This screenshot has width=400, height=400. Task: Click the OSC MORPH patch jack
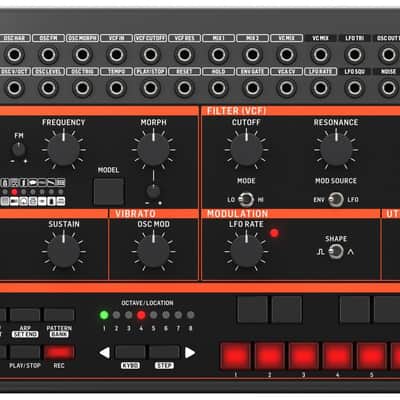click(82, 55)
